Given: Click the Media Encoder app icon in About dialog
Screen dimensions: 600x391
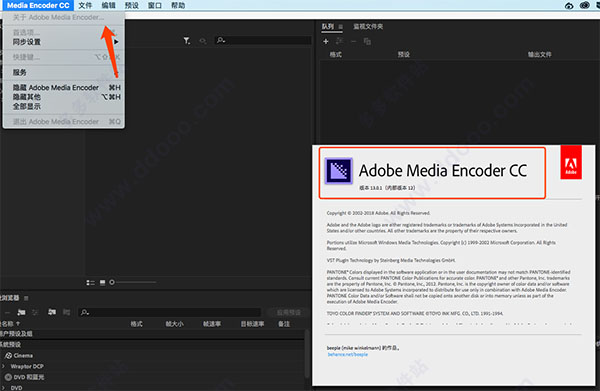Looking at the screenshot, I should 339,171.
